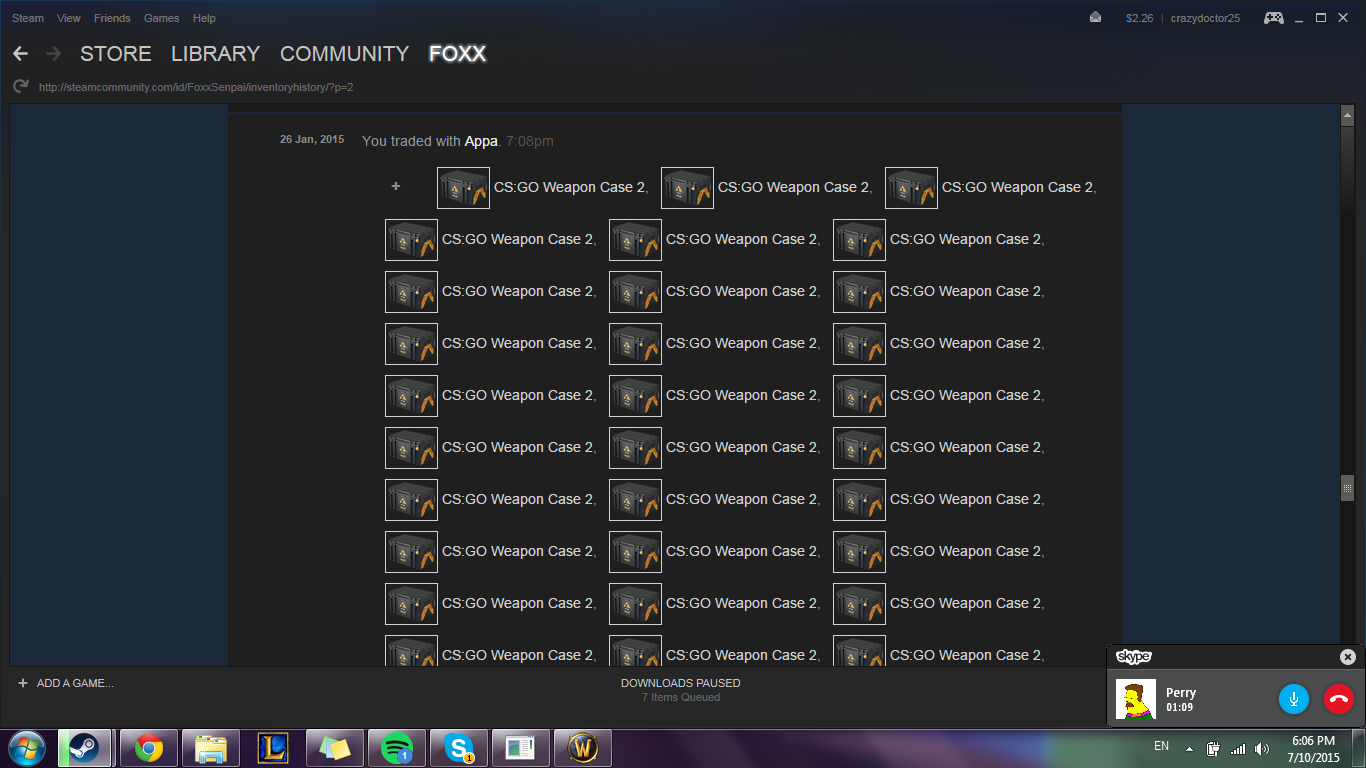Click the back navigation arrow
The width and height of the screenshot is (1366, 768).
click(x=20, y=54)
